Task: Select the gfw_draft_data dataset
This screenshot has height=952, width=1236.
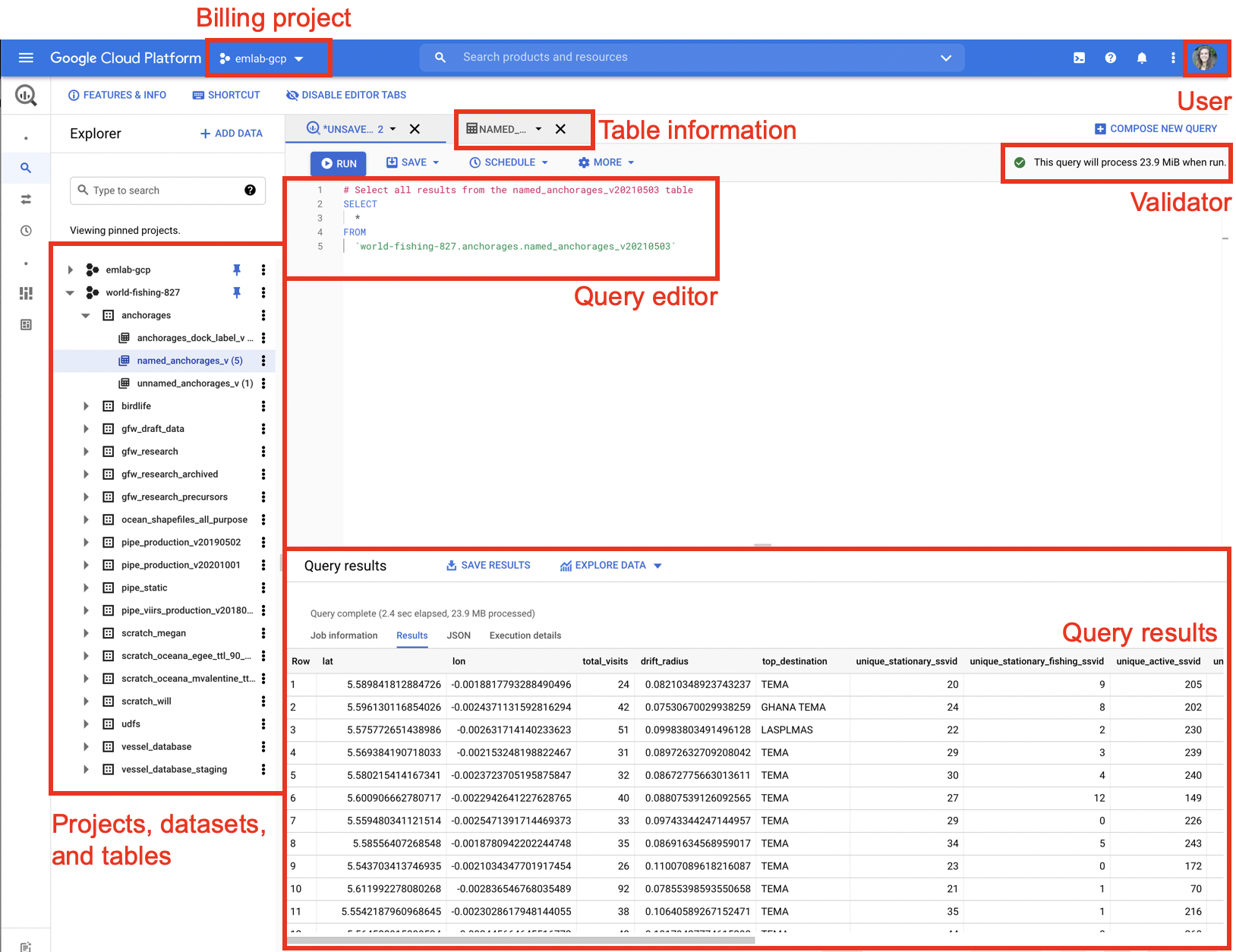Action: coord(153,429)
